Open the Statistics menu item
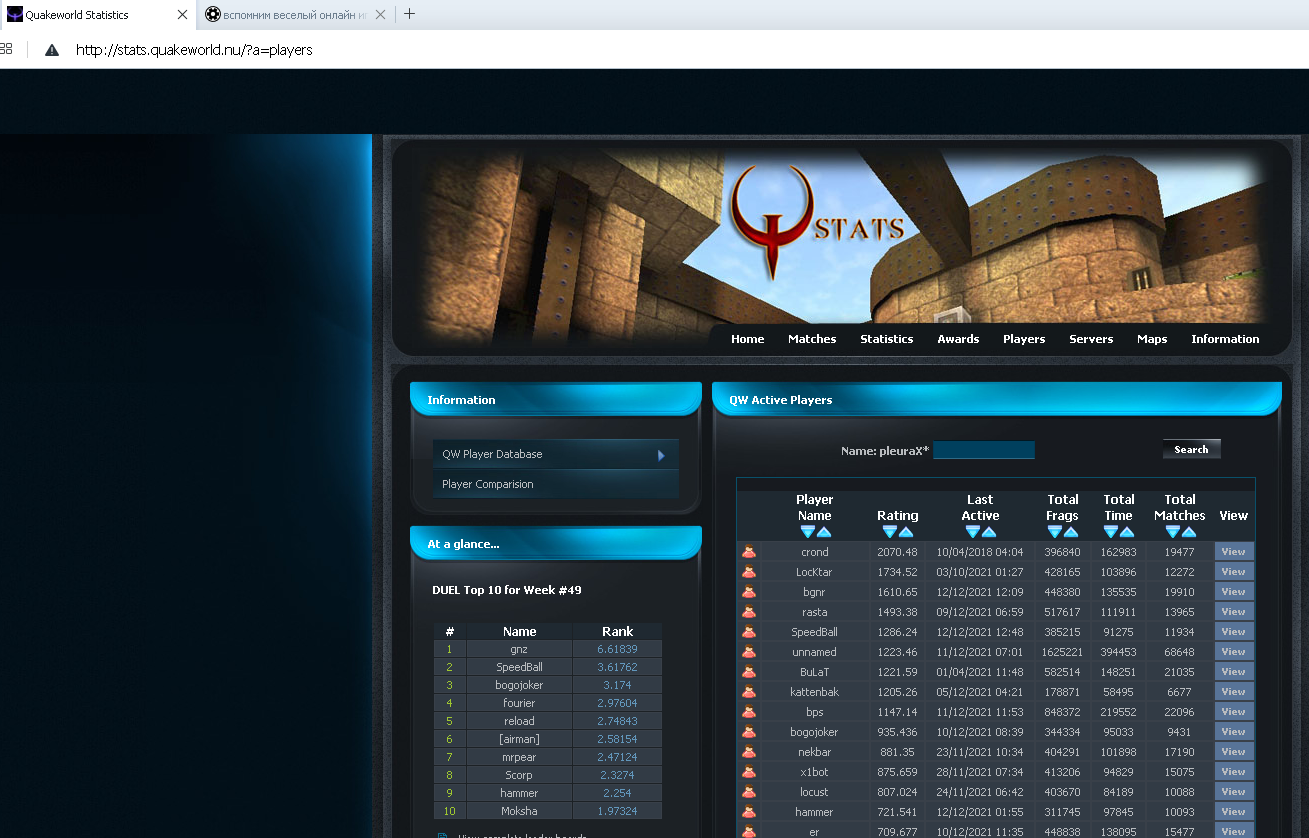 point(887,339)
